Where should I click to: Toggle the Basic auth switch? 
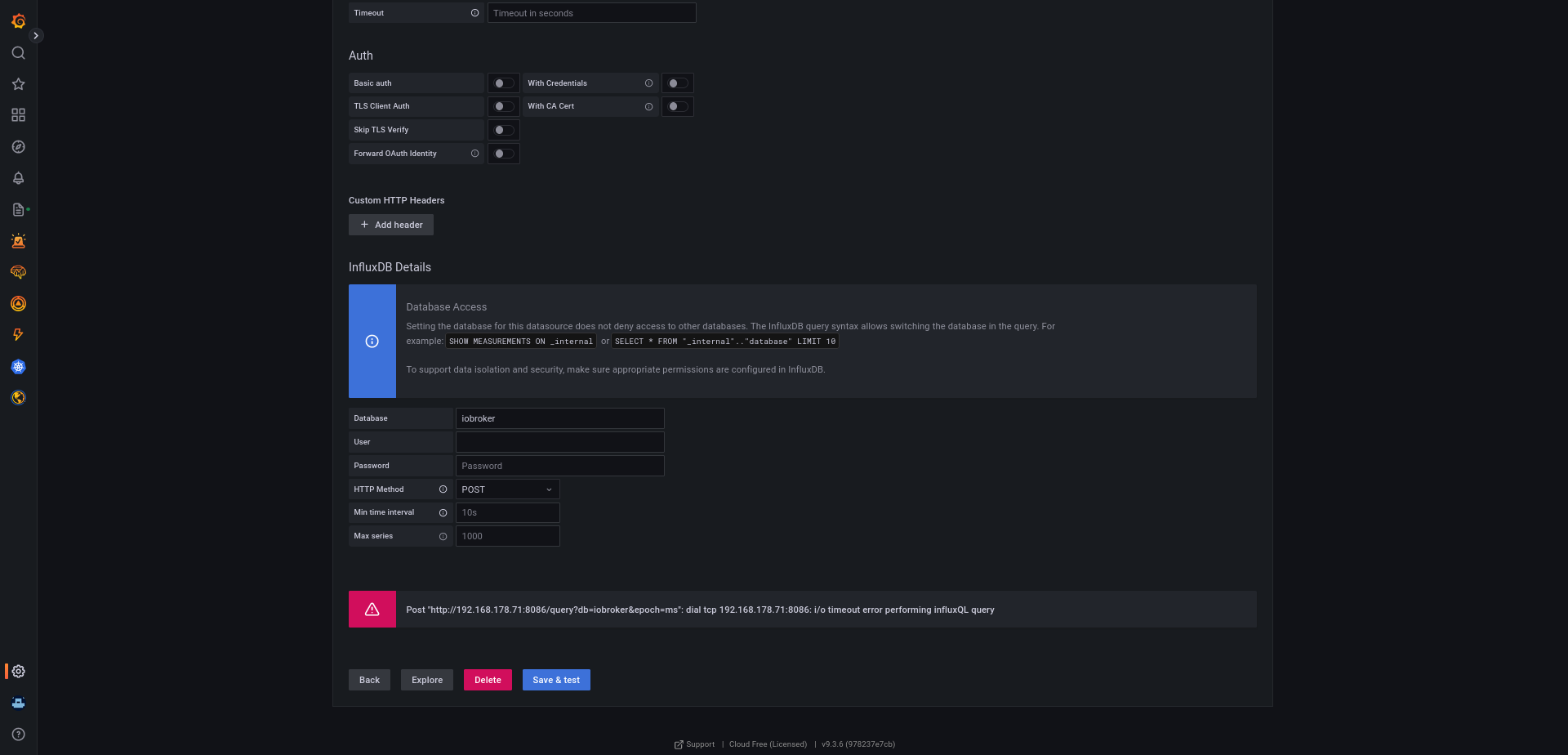click(x=504, y=83)
